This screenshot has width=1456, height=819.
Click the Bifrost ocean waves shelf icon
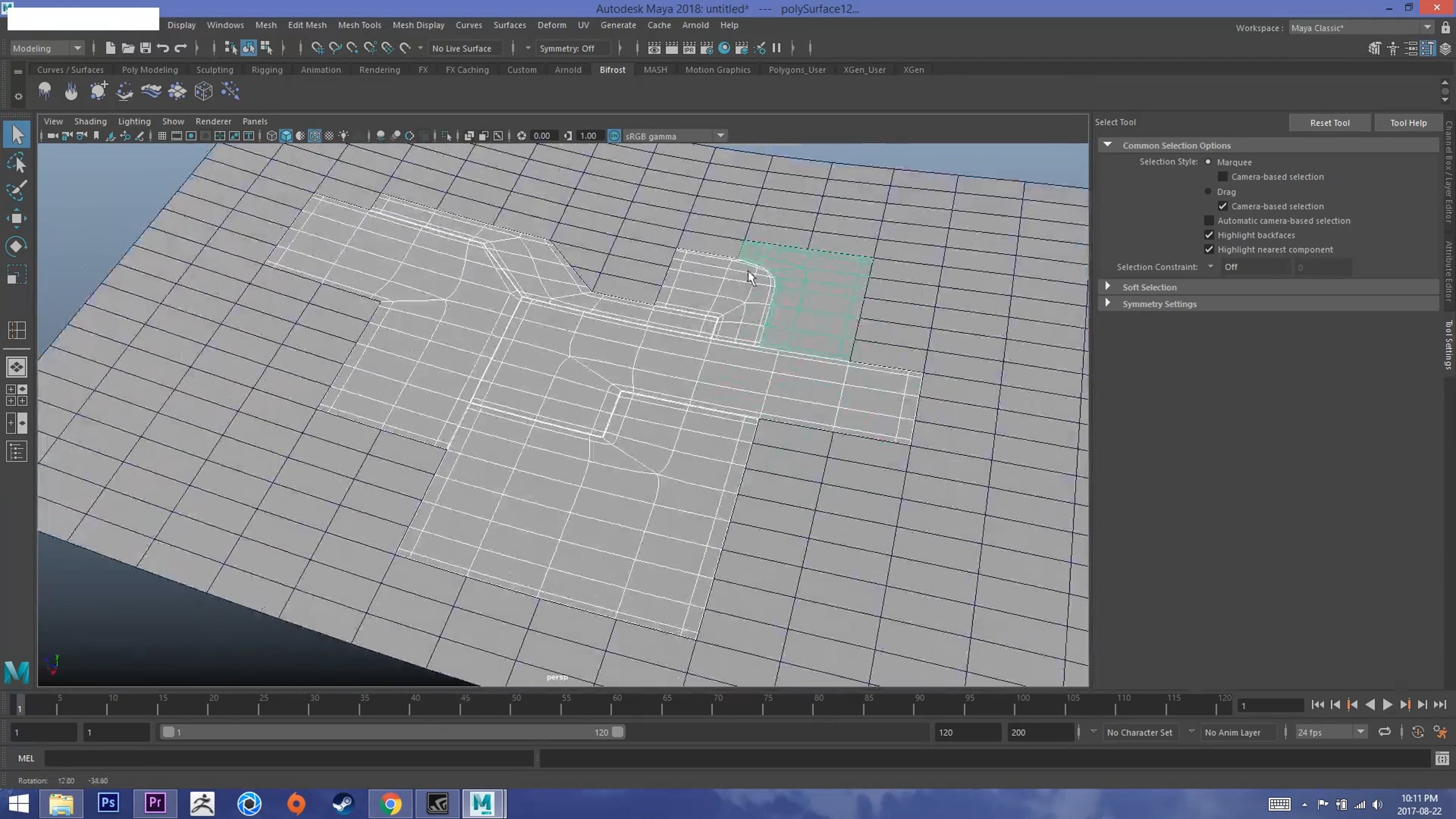tap(151, 91)
